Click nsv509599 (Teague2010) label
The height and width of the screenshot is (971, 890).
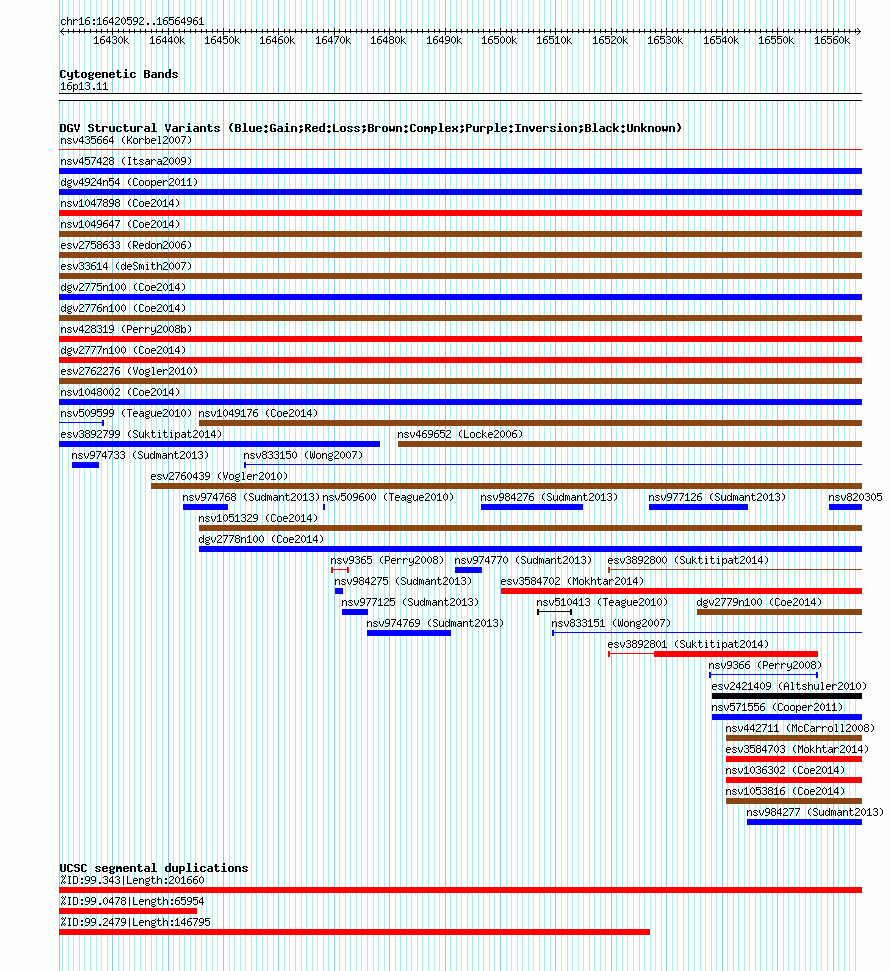coord(126,414)
